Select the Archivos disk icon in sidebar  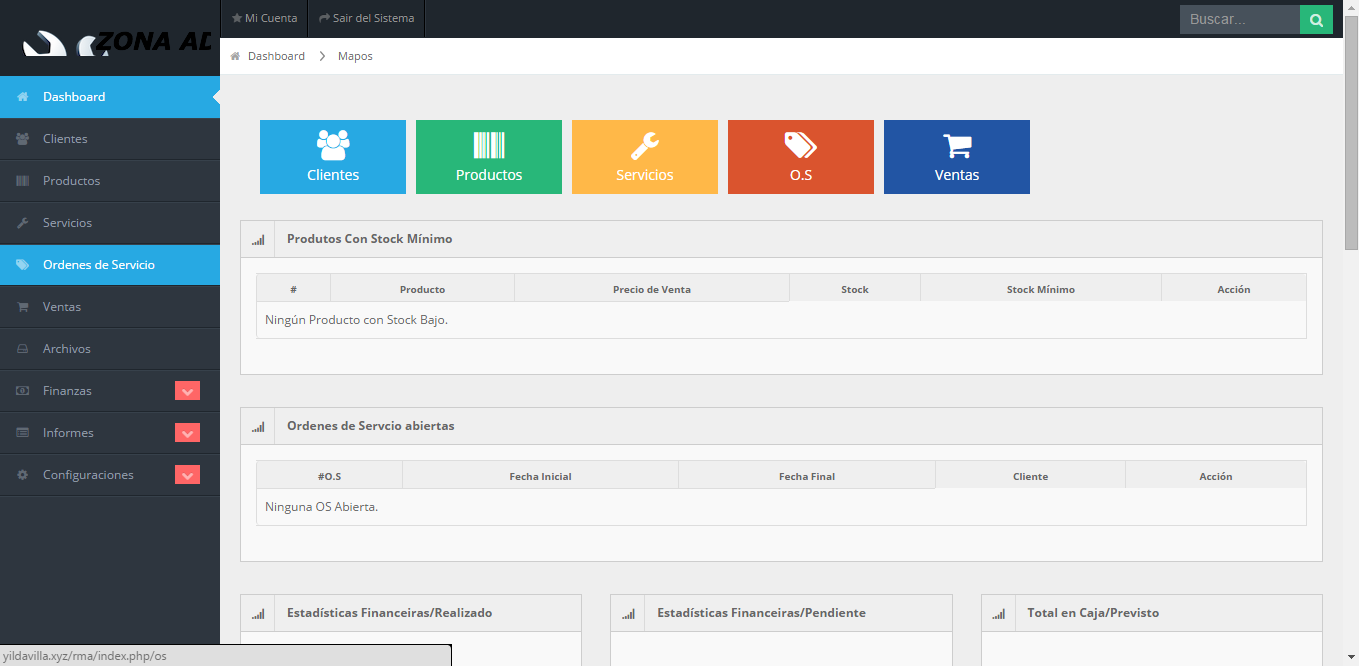(x=22, y=348)
